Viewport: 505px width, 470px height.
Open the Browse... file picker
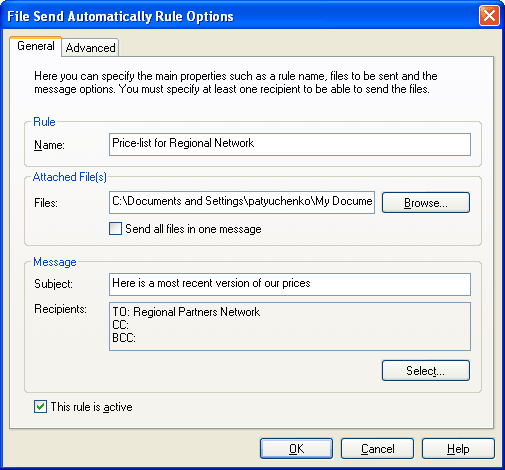tap(426, 202)
